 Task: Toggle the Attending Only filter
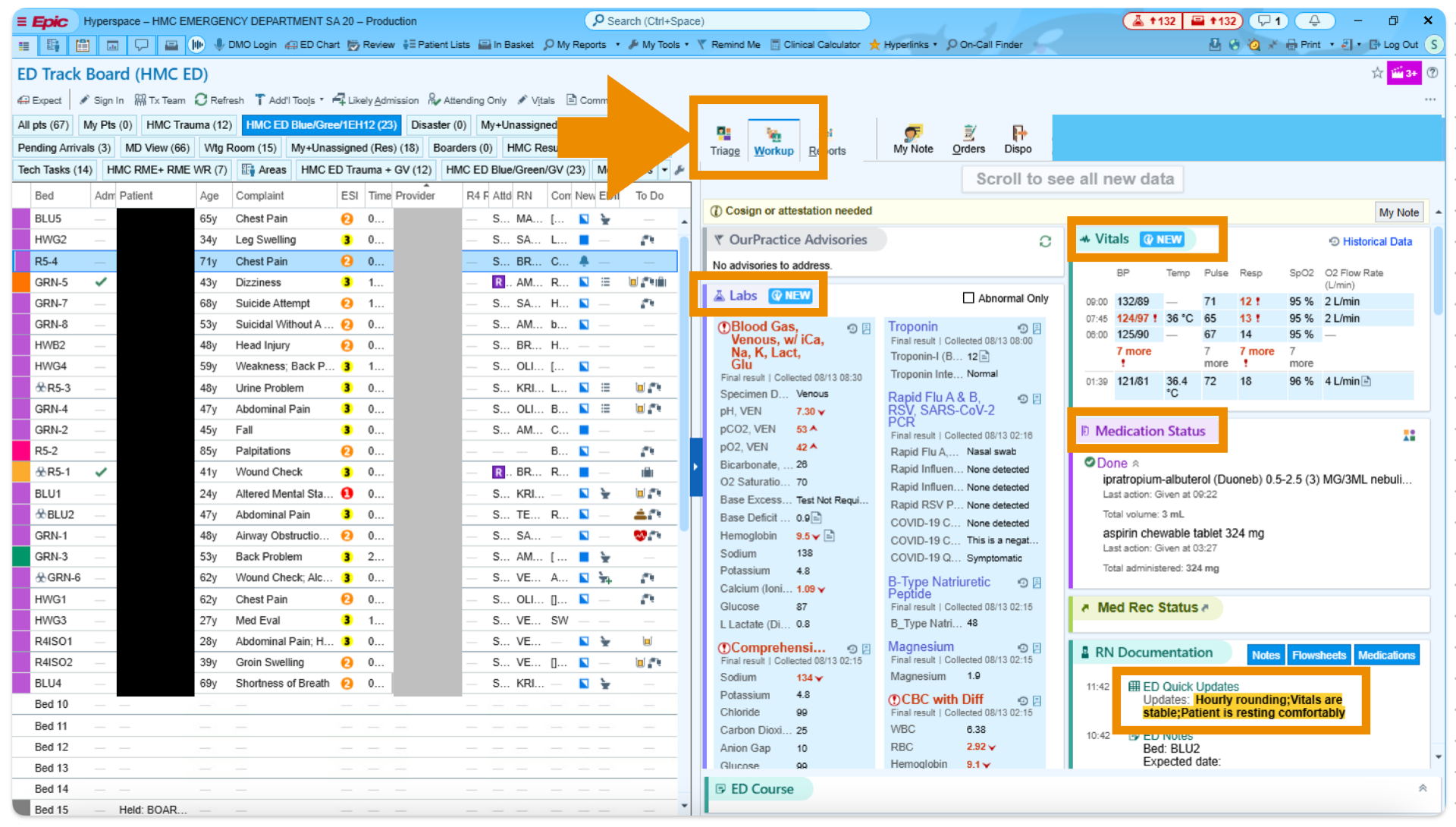pos(467,100)
